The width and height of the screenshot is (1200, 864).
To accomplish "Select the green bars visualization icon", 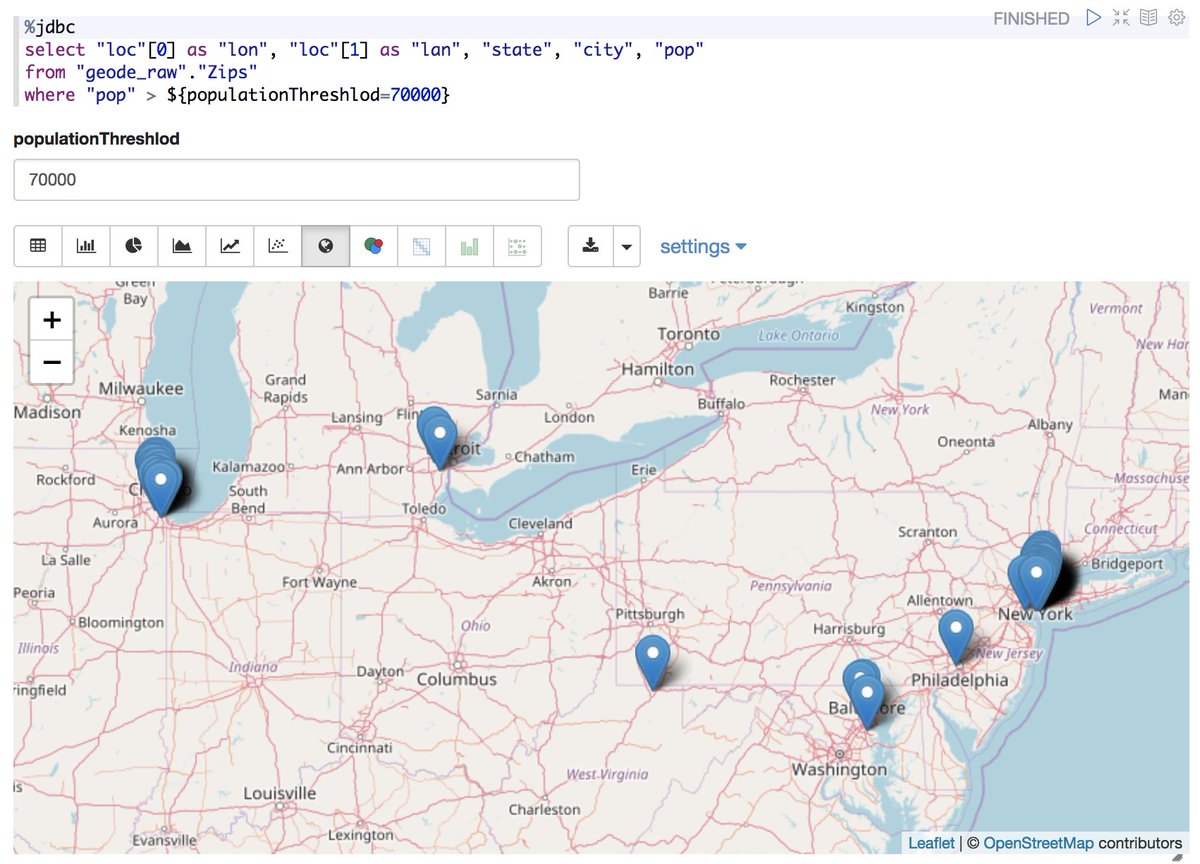I will 470,246.
